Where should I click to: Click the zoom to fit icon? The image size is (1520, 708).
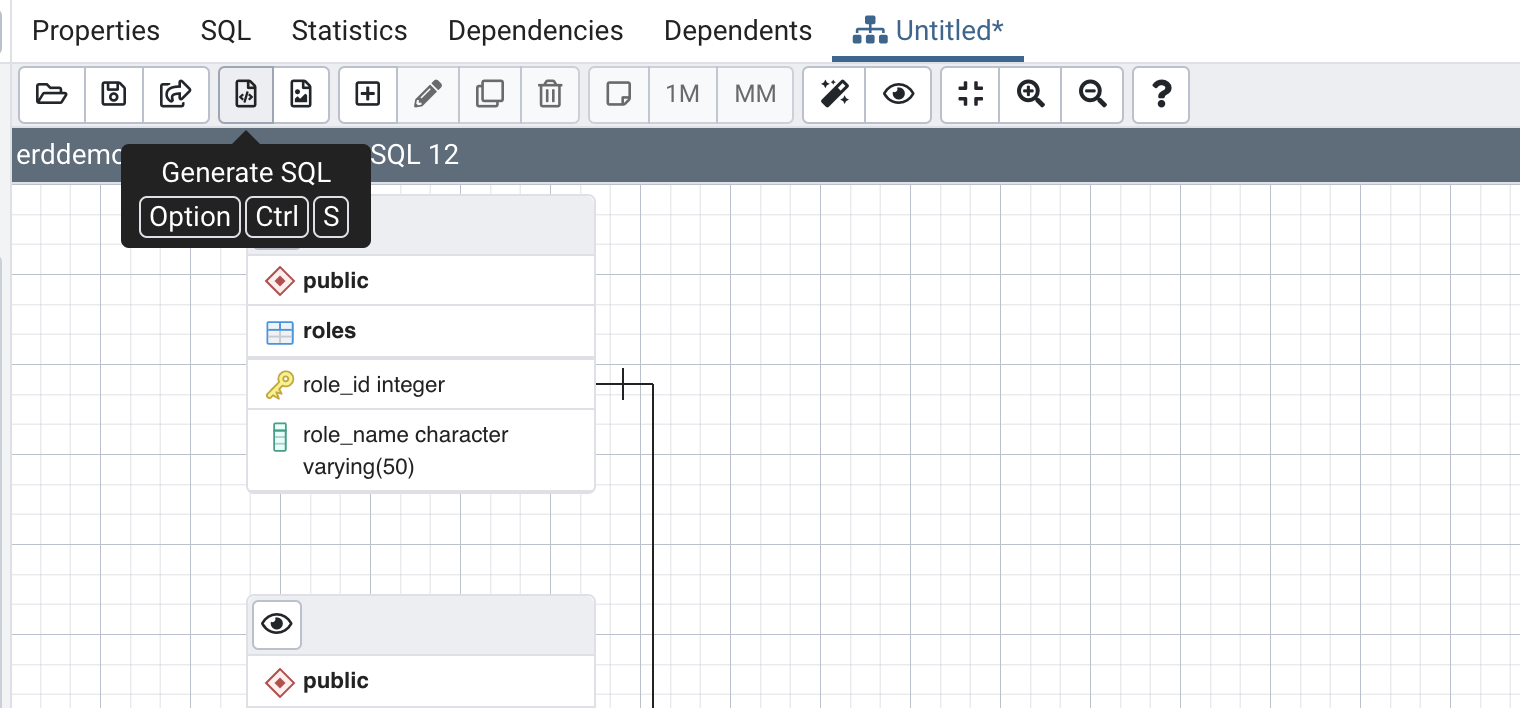point(970,95)
